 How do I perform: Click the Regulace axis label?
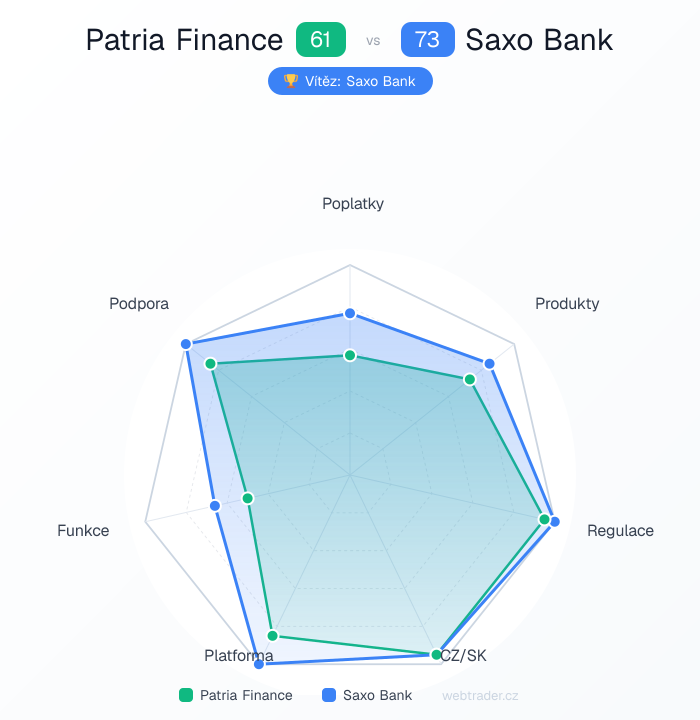pyautogui.click(x=620, y=530)
